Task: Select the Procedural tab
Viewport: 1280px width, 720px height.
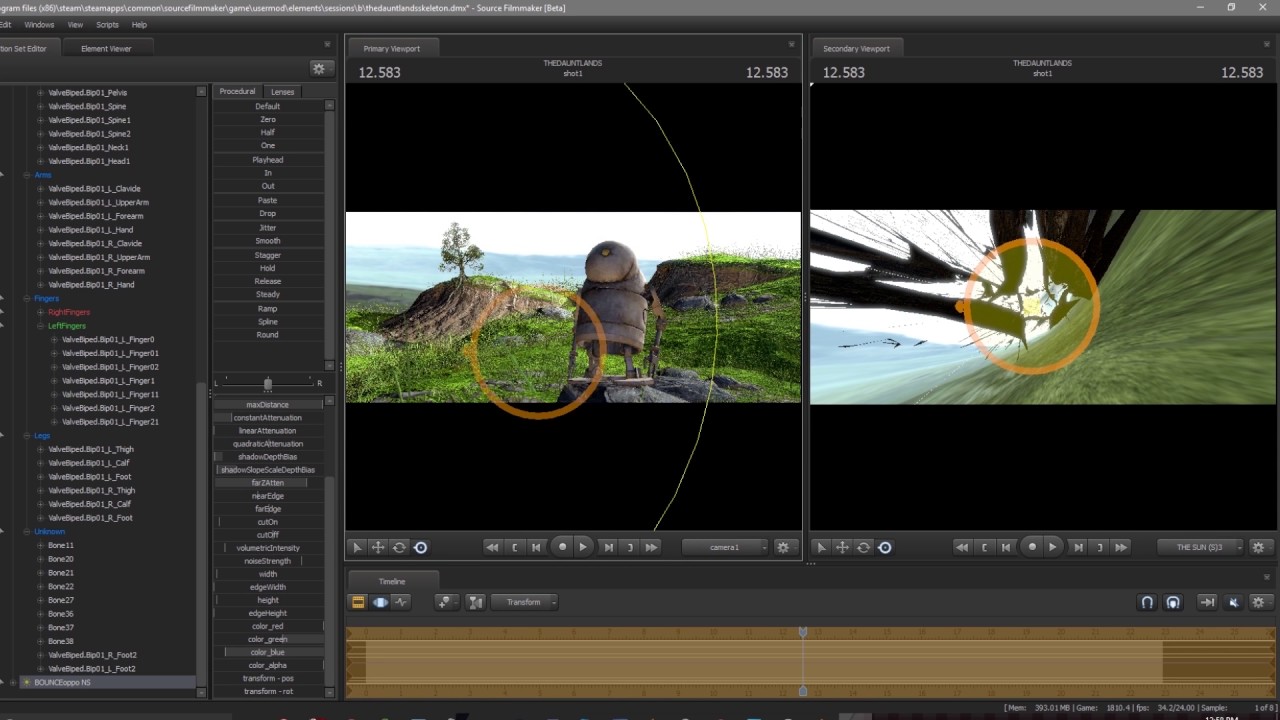Action: click(238, 91)
